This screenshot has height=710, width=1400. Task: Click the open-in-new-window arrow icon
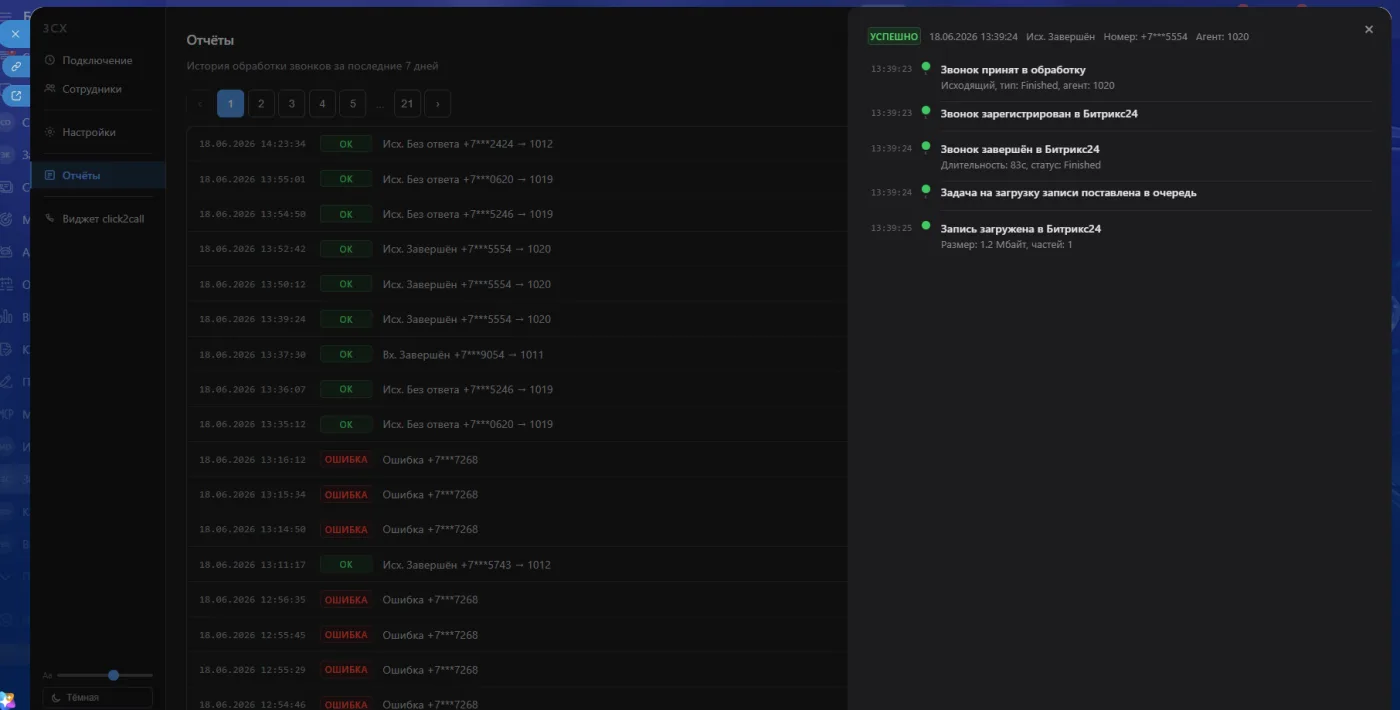tap(16, 96)
